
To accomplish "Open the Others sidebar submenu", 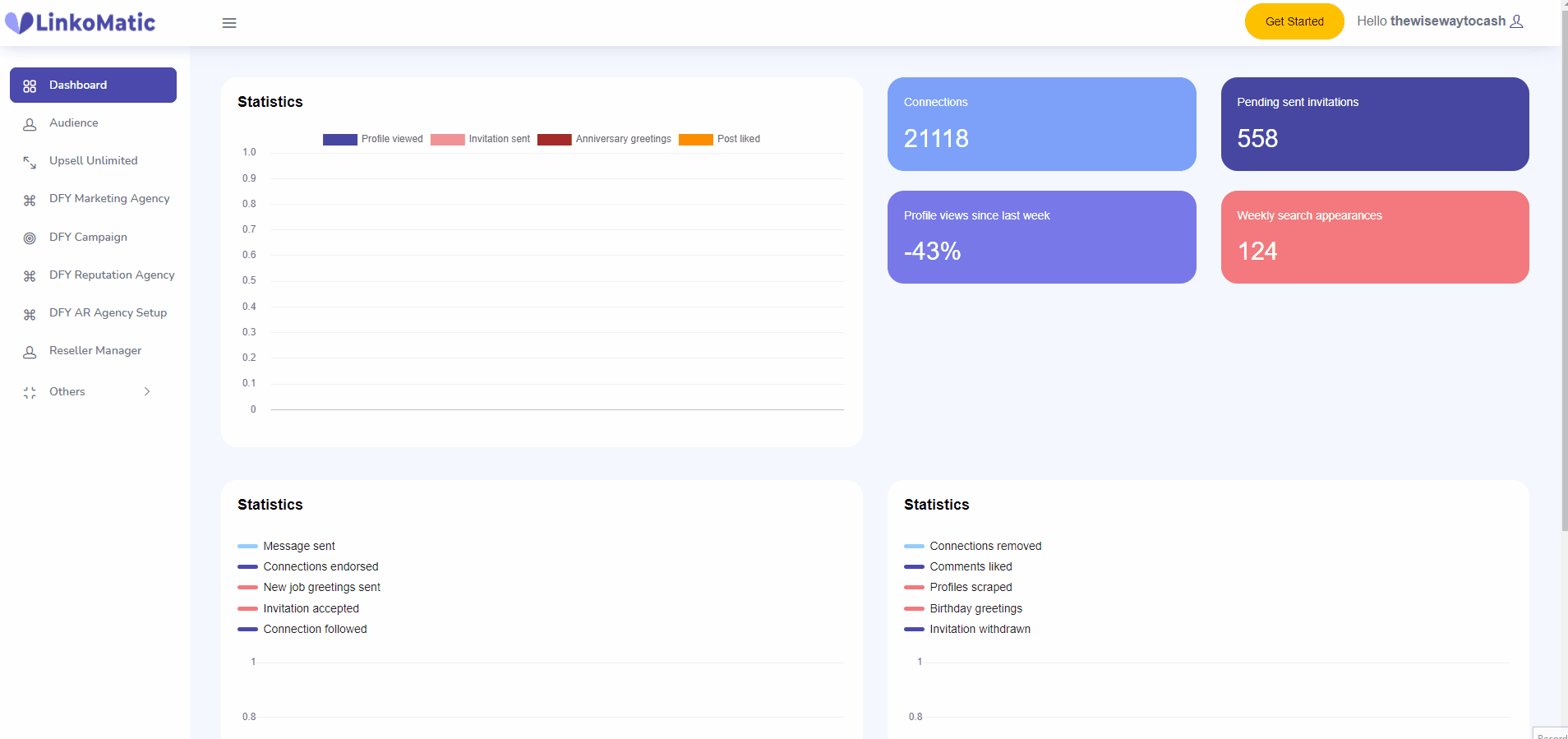I will click(x=67, y=392).
